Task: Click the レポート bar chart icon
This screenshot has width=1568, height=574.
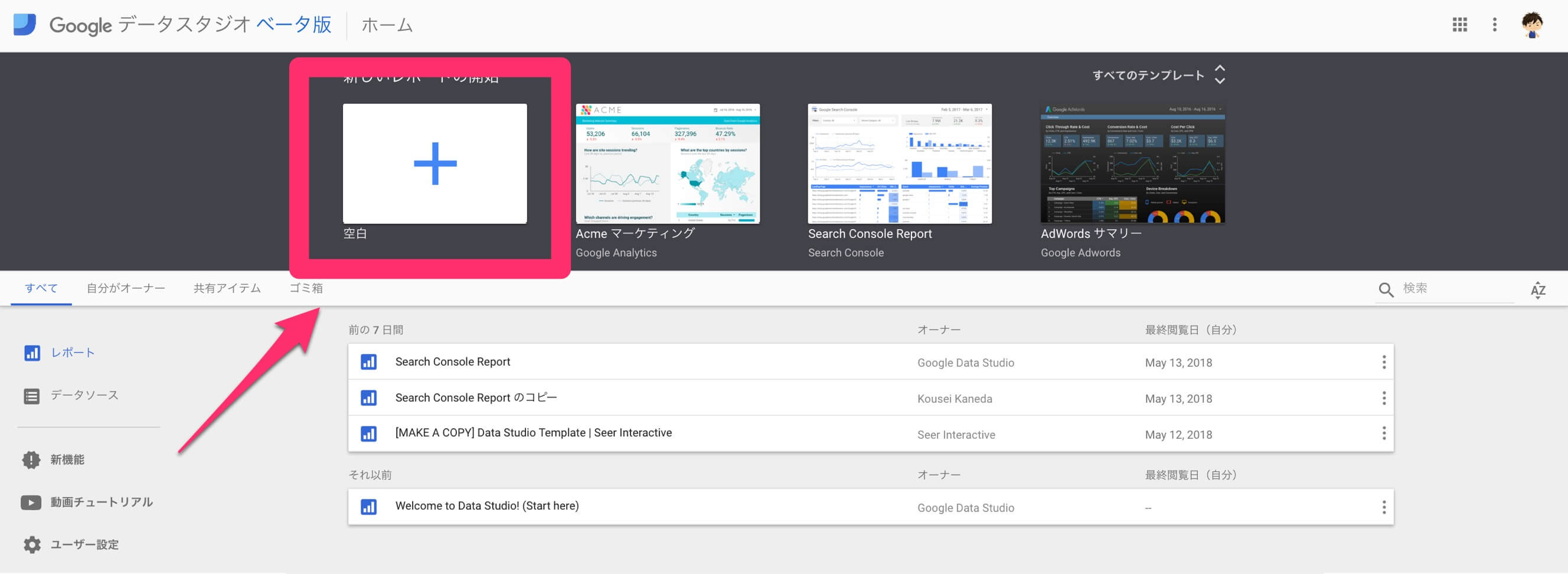Action: (x=32, y=353)
